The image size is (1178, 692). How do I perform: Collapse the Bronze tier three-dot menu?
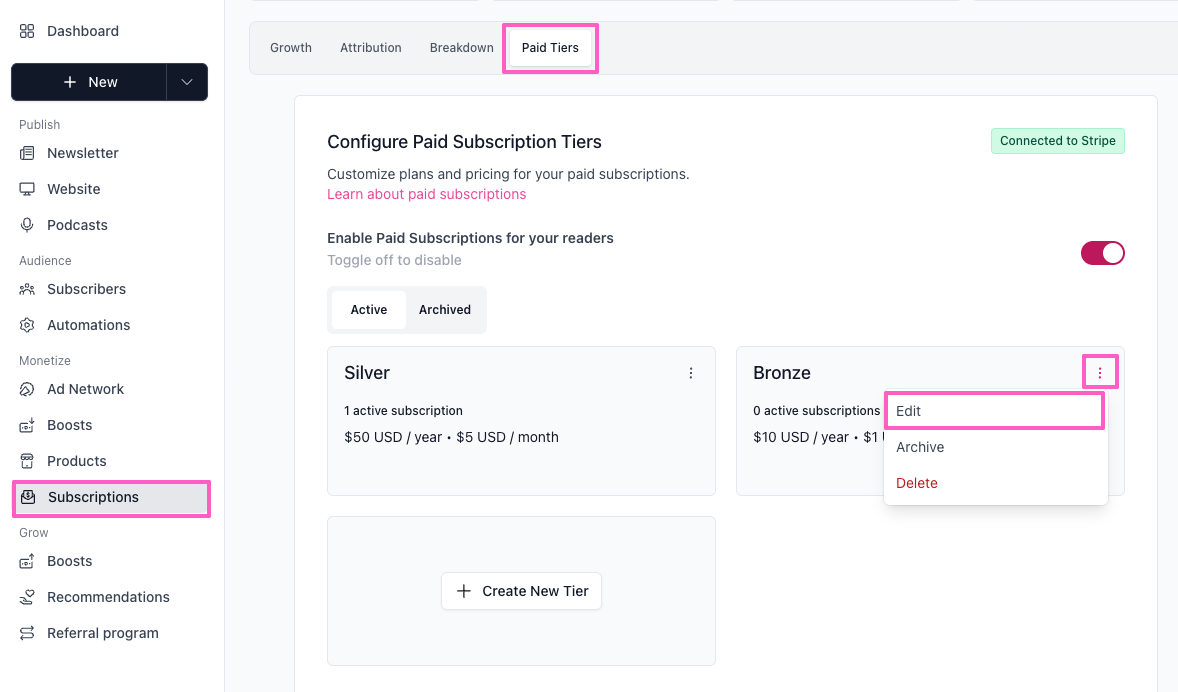click(x=1100, y=373)
